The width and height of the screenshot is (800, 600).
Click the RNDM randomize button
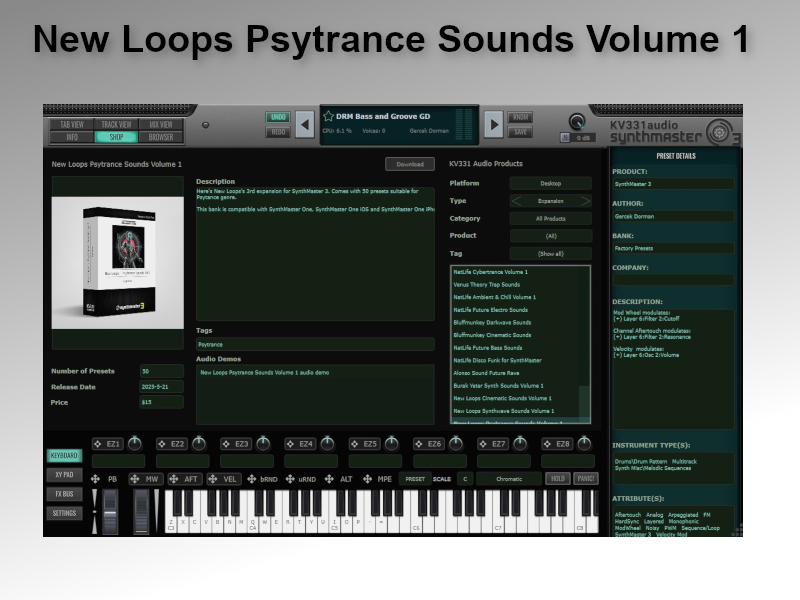click(520, 117)
